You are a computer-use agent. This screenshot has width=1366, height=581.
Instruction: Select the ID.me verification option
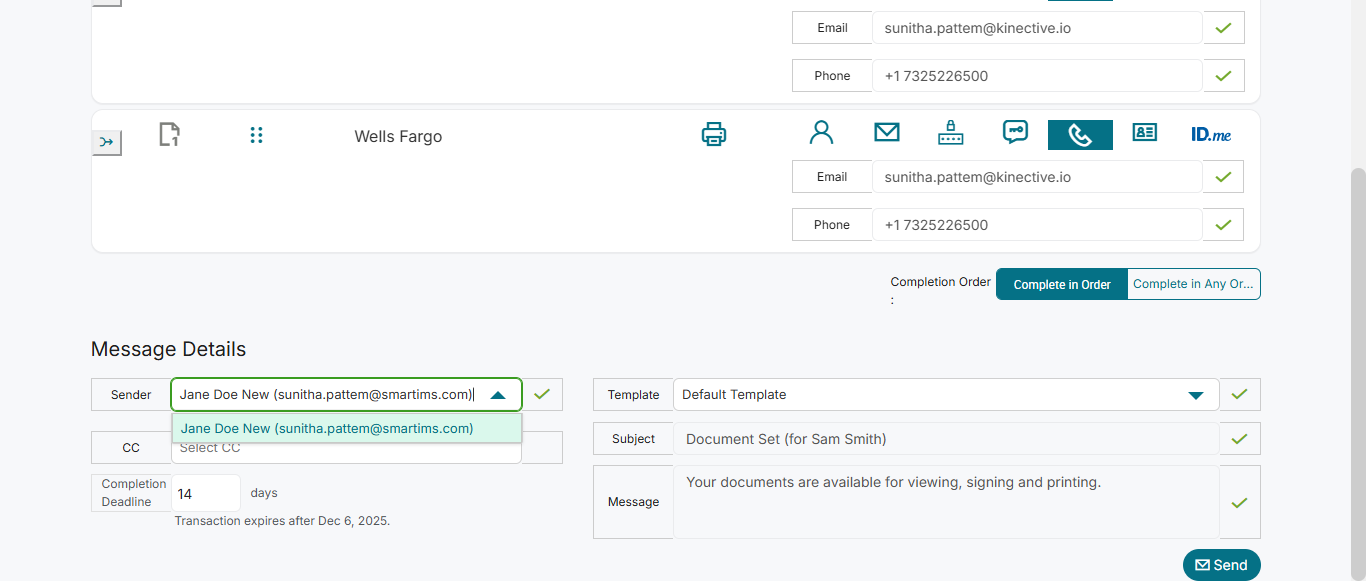[1211, 134]
